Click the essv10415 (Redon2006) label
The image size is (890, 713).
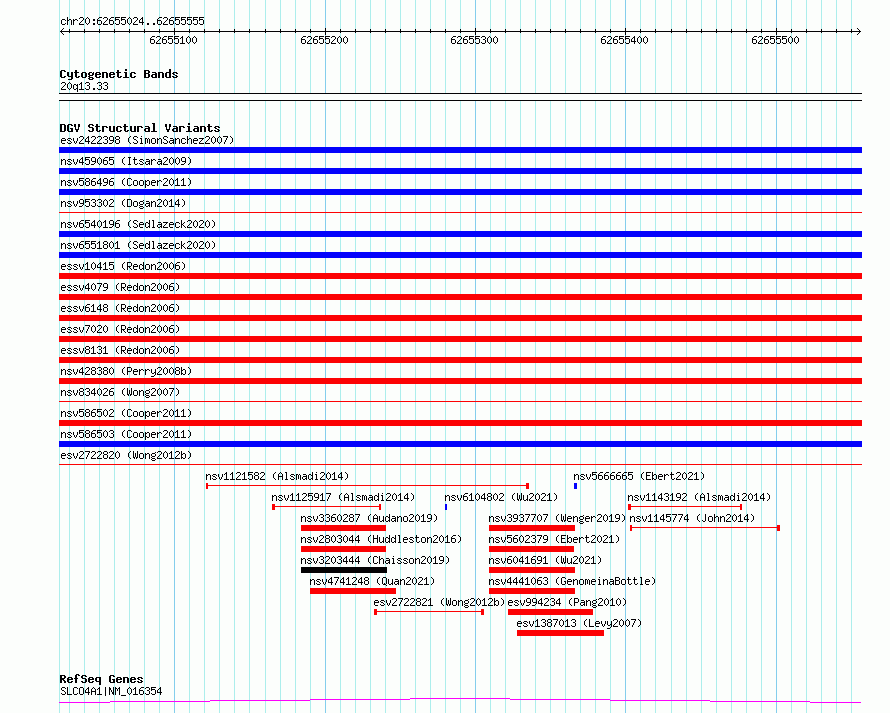coord(123,266)
